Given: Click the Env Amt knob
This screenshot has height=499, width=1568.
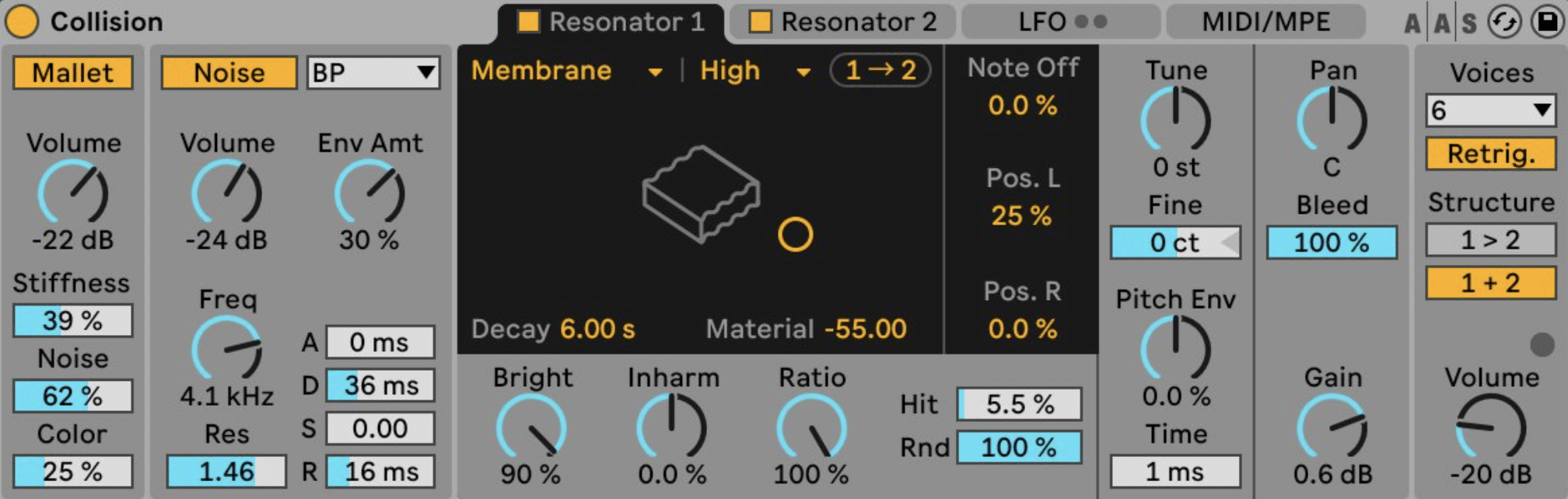Looking at the screenshot, I should tap(369, 193).
